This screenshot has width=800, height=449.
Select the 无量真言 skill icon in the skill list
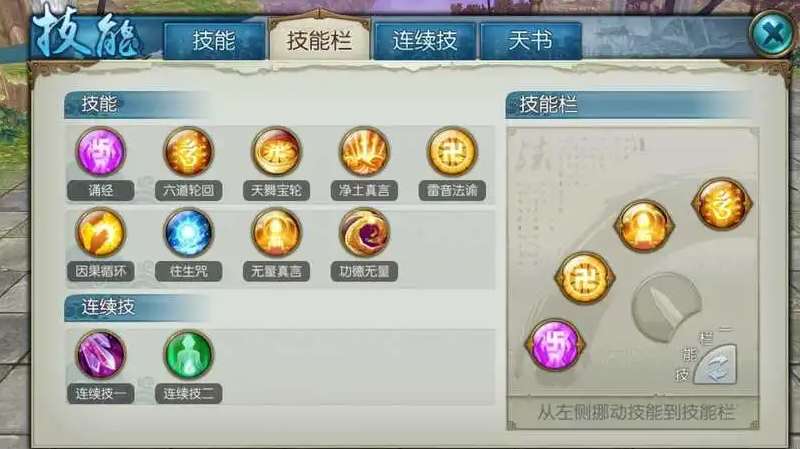(x=276, y=233)
